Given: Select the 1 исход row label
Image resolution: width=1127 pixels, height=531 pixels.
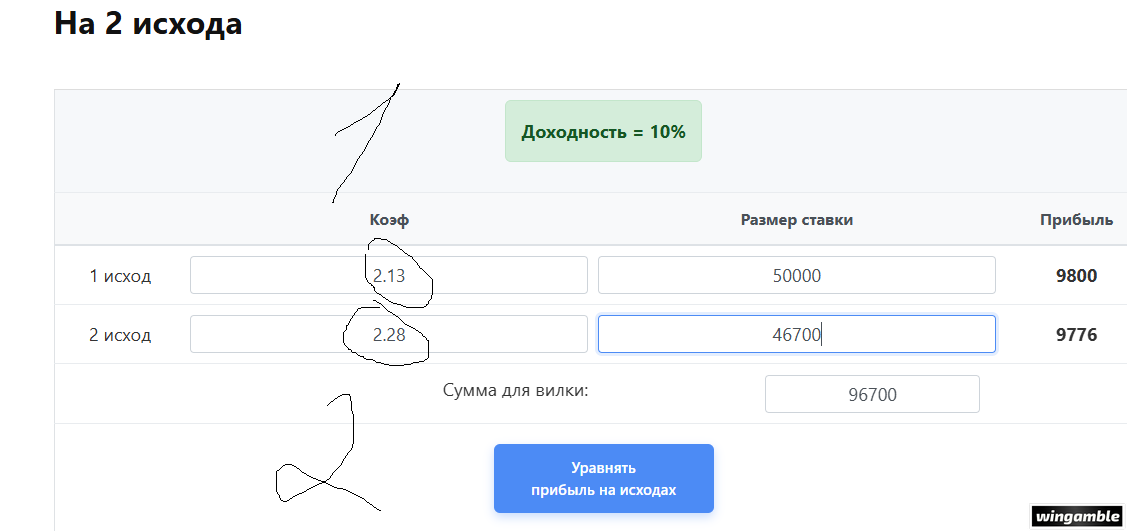Looking at the screenshot, I should (120, 276).
